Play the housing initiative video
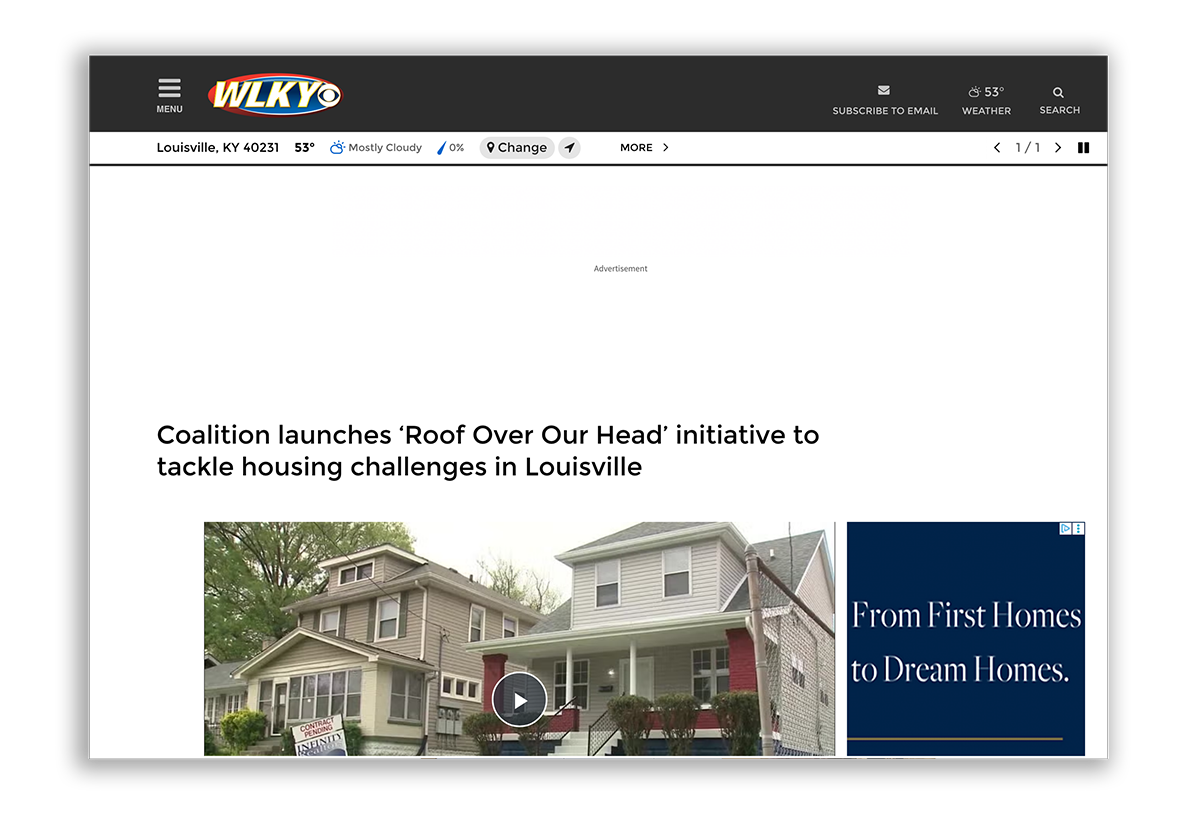This screenshot has height=814, width=1200. [519, 700]
